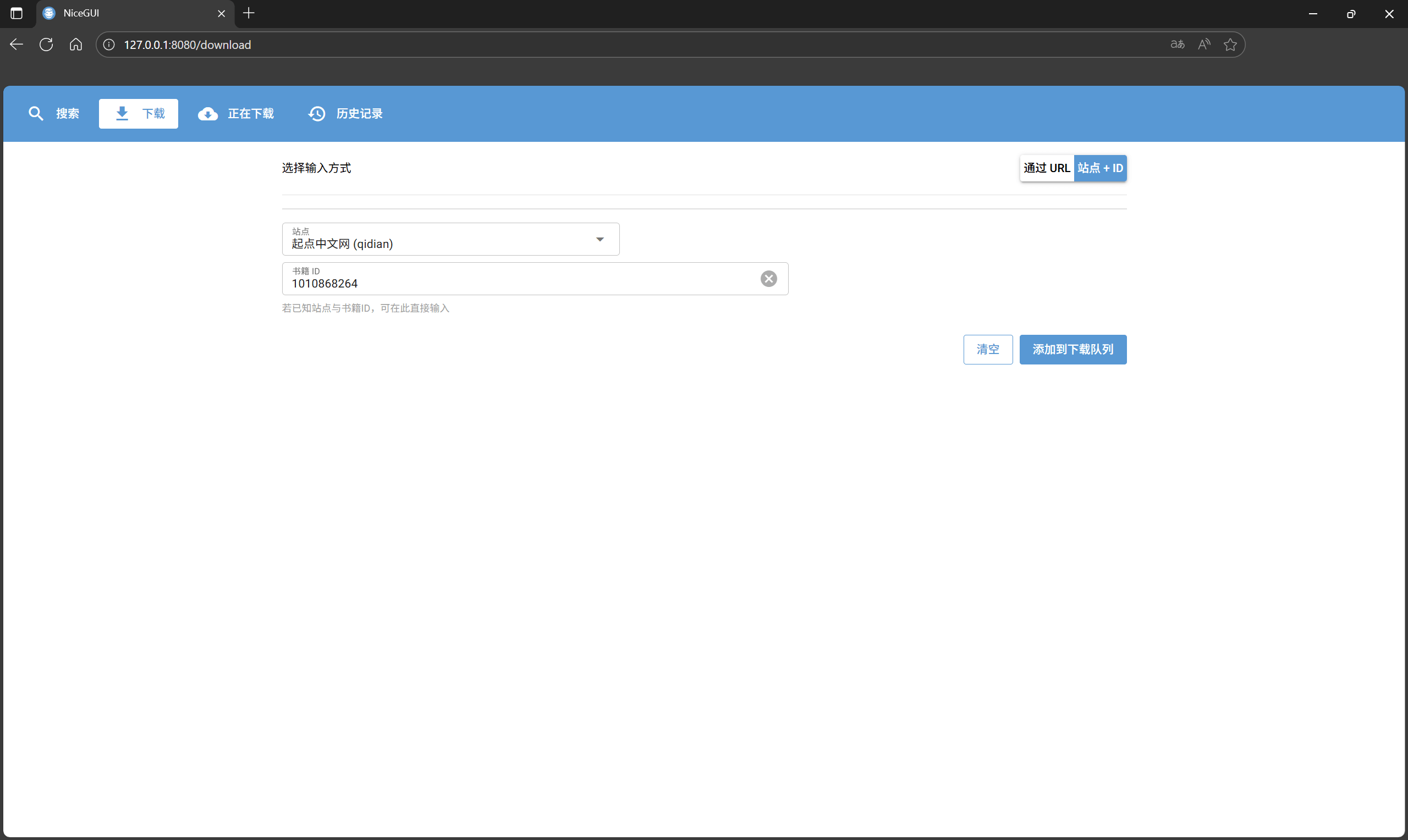Viewport: 1408px width, 840px height.
Task: Switch input mode to 通过 URL
Action: 1046,168
